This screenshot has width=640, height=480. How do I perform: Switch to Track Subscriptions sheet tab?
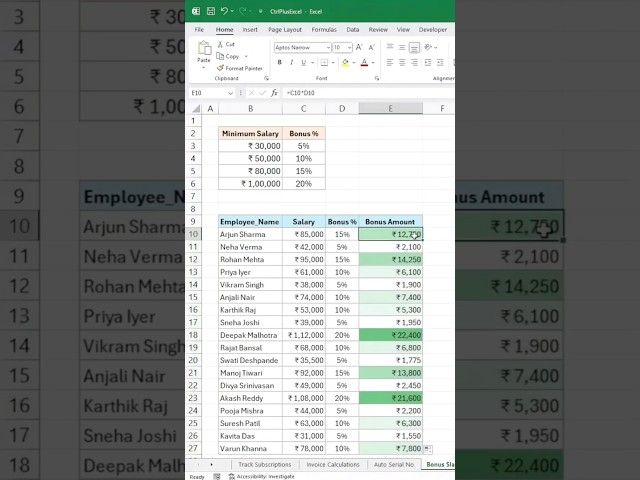[264, 464]
